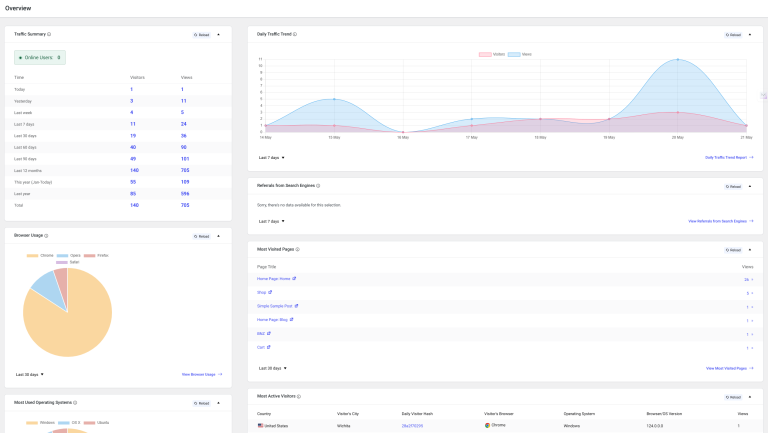Click the 20 May peak point on Views line

678,59
